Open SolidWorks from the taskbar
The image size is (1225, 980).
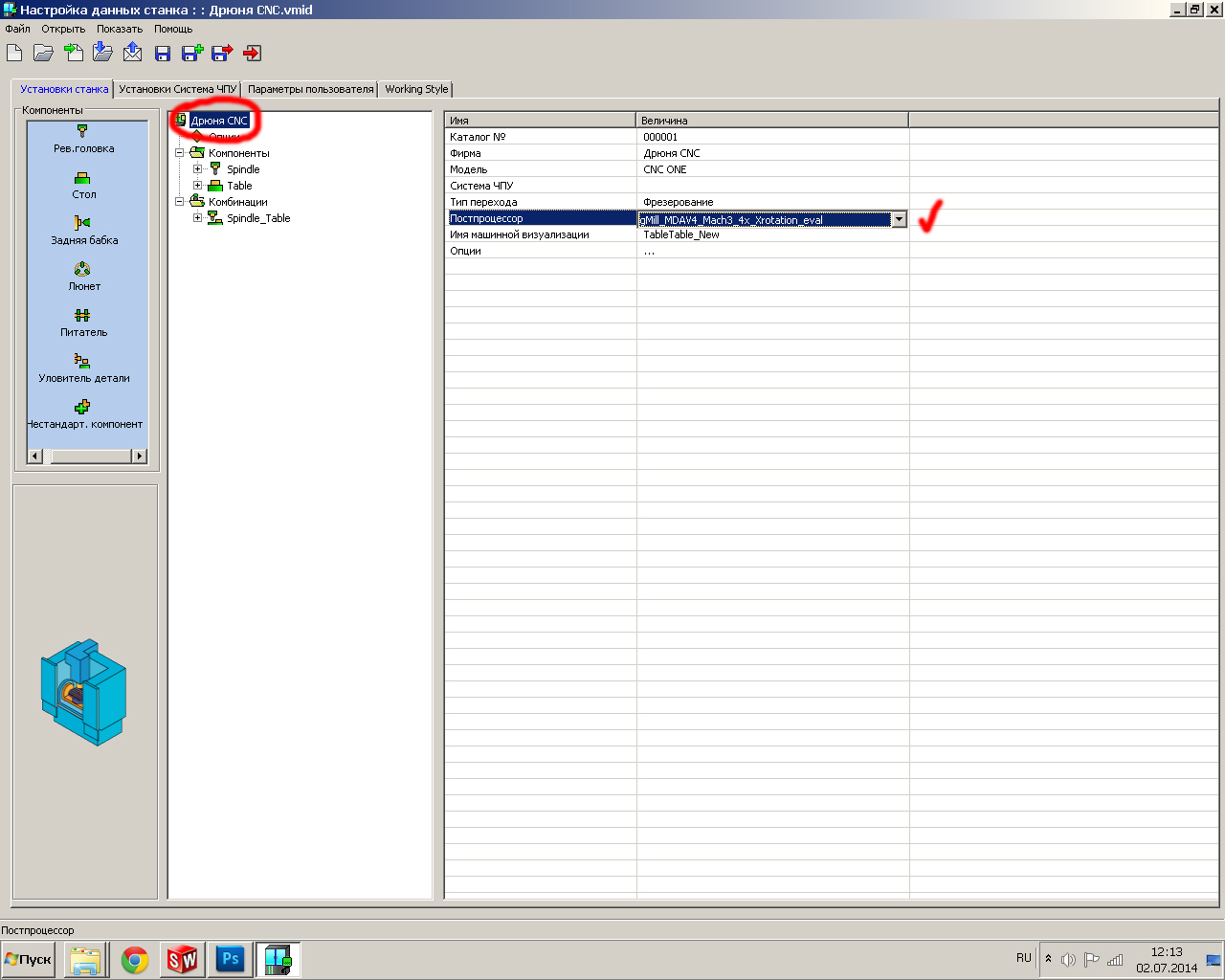182,959
